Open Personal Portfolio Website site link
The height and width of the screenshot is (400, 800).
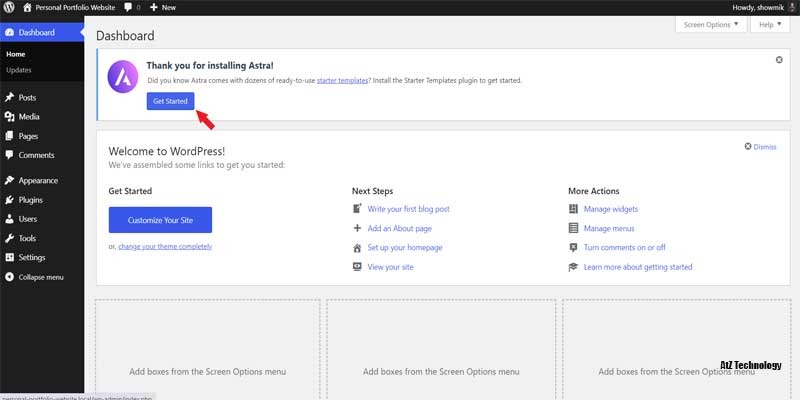coord(75,8)
